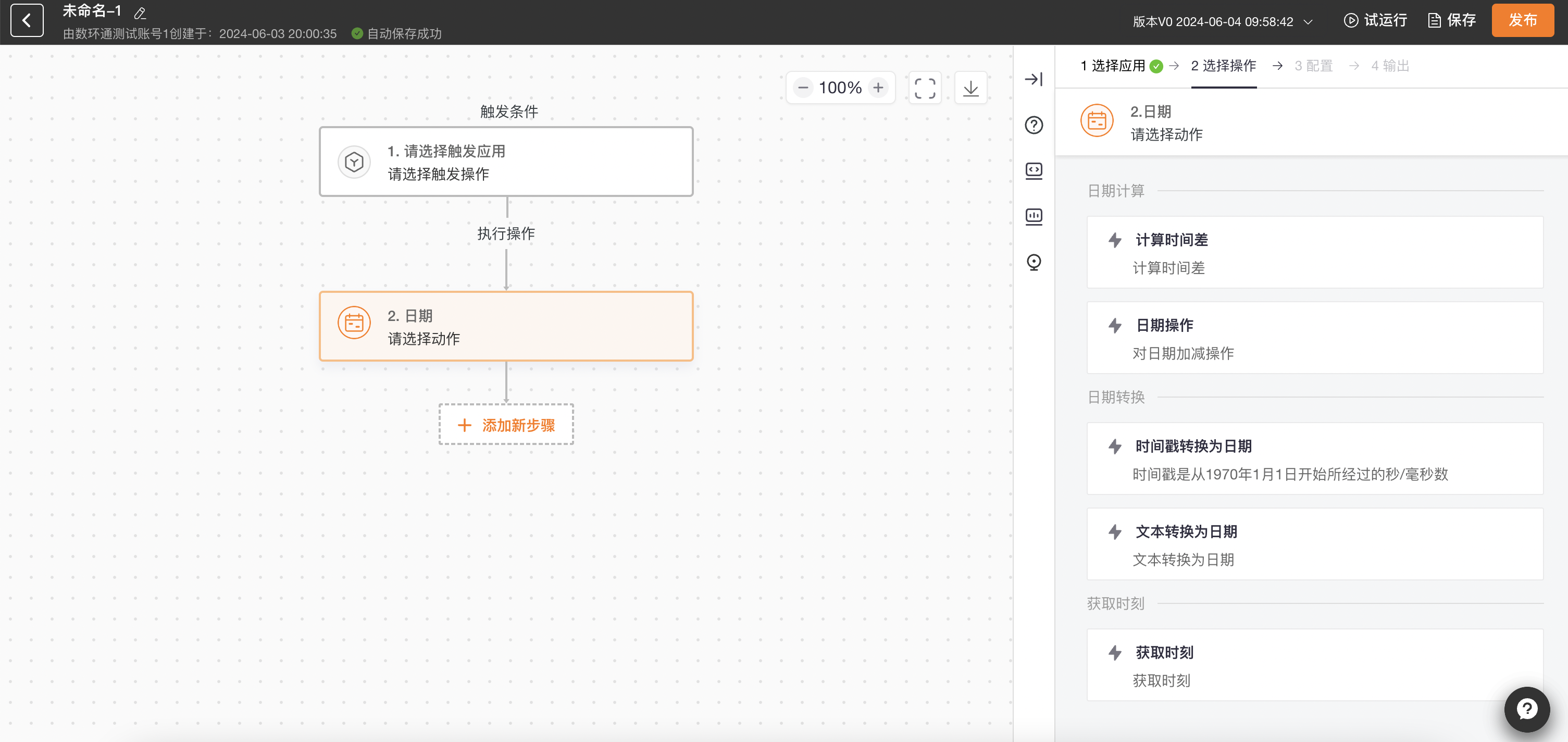
Task: Click the 获取时刻 section heading
Action: [1116, 604]
